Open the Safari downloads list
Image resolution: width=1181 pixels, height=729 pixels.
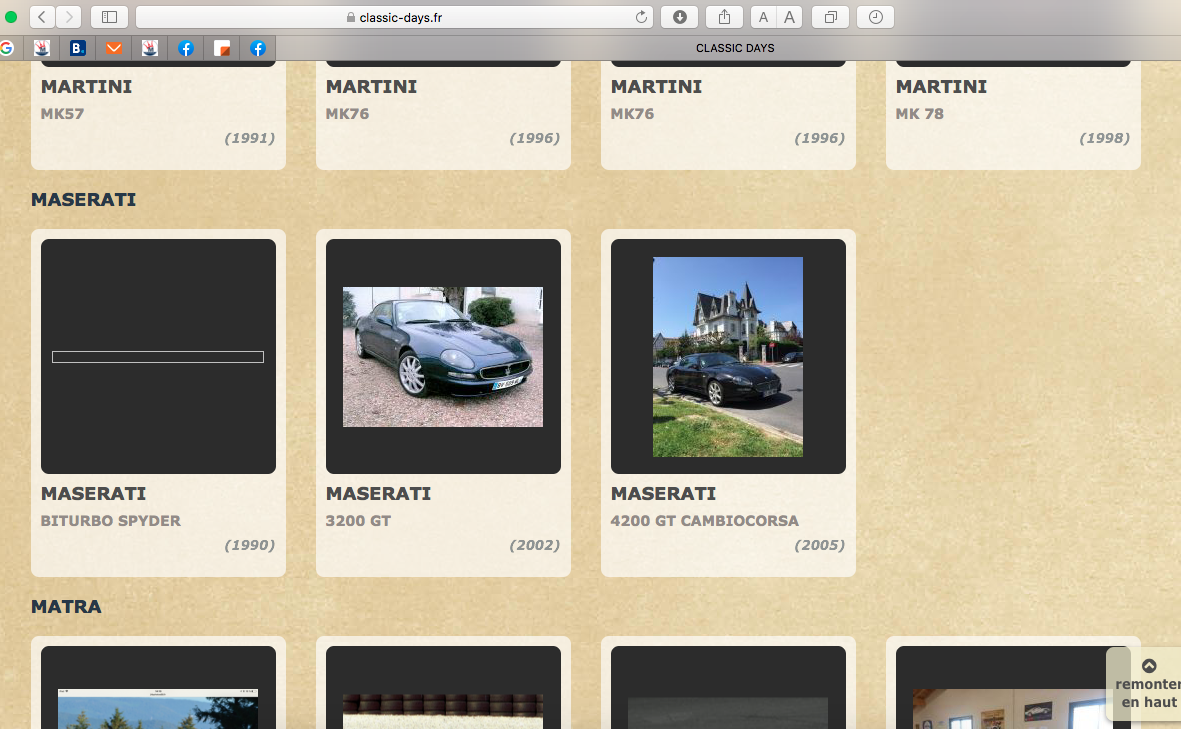680,17
